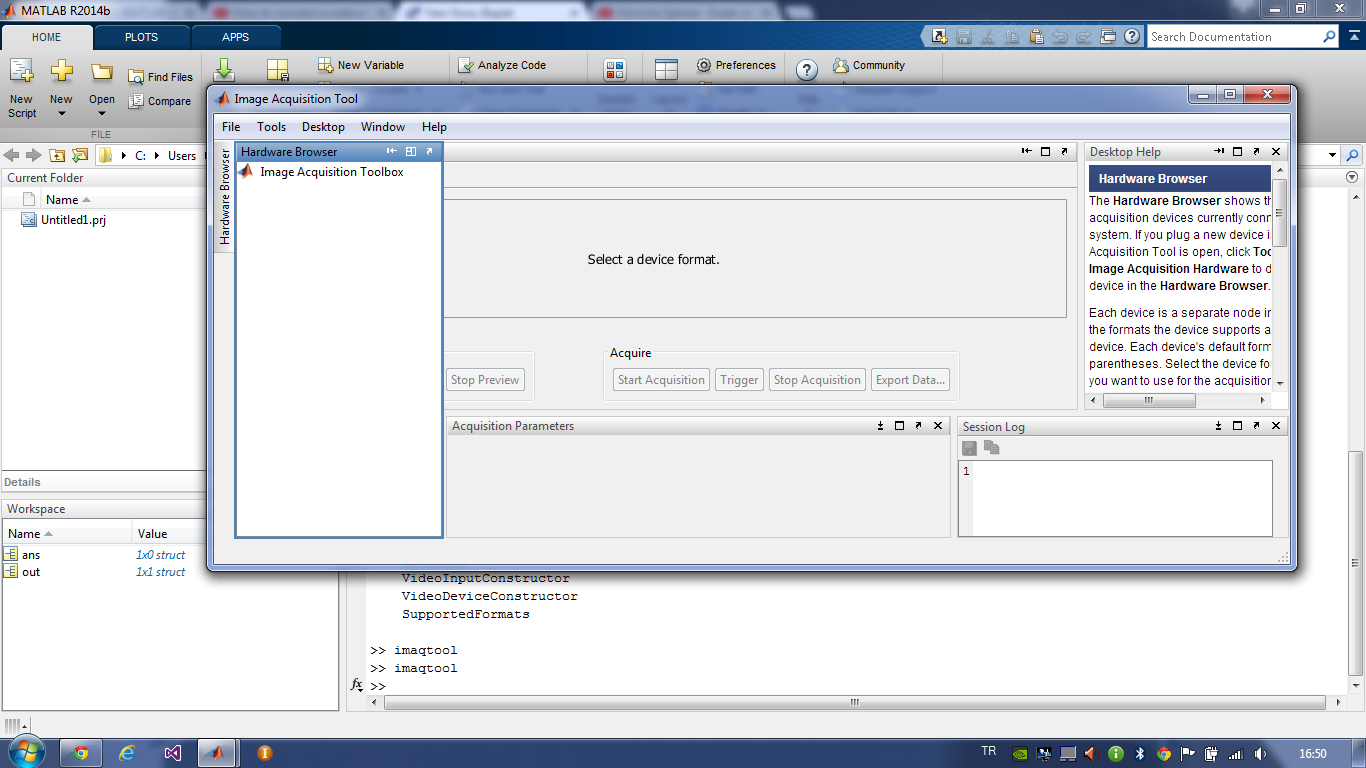
Task: Click New Variable in toolstrip
Action: coord(361,65)
